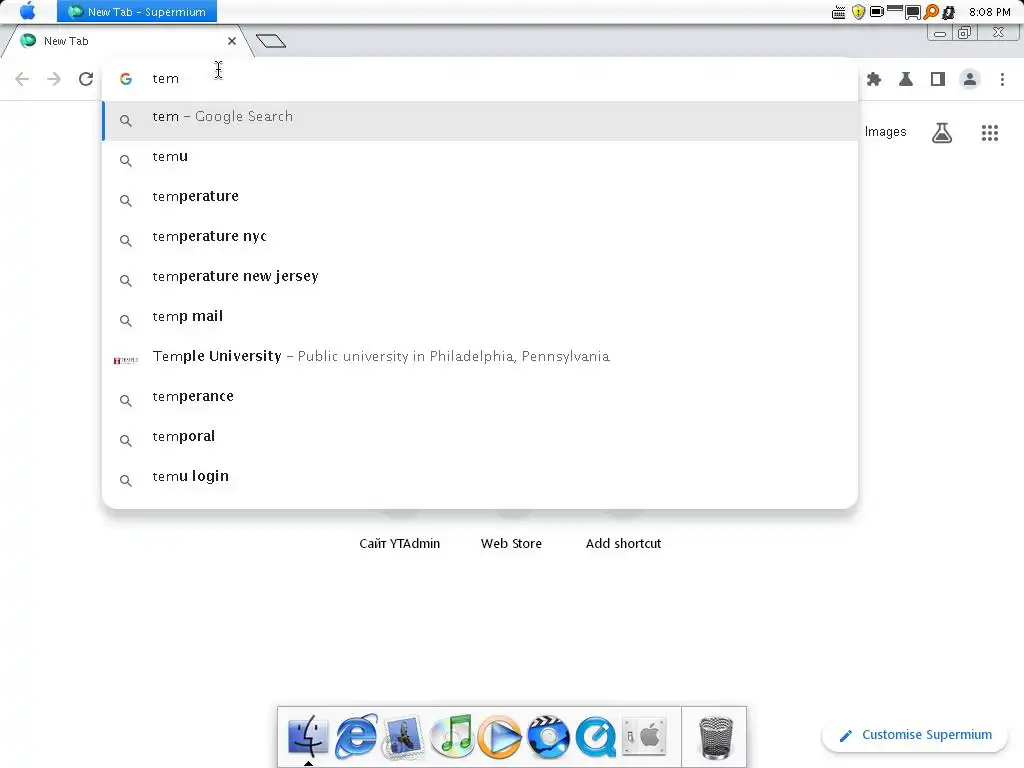Image resolution: width=1024 pixels, height=768 pixels.
Task: Open the three-dot browser menu
Action: [x=1002, y=79]
